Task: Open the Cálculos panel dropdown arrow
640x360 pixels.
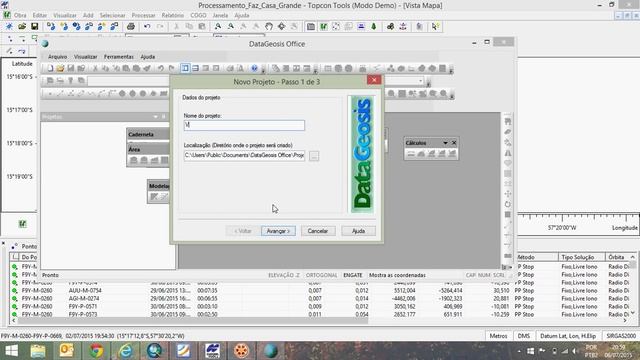Action: pos(445,143)
